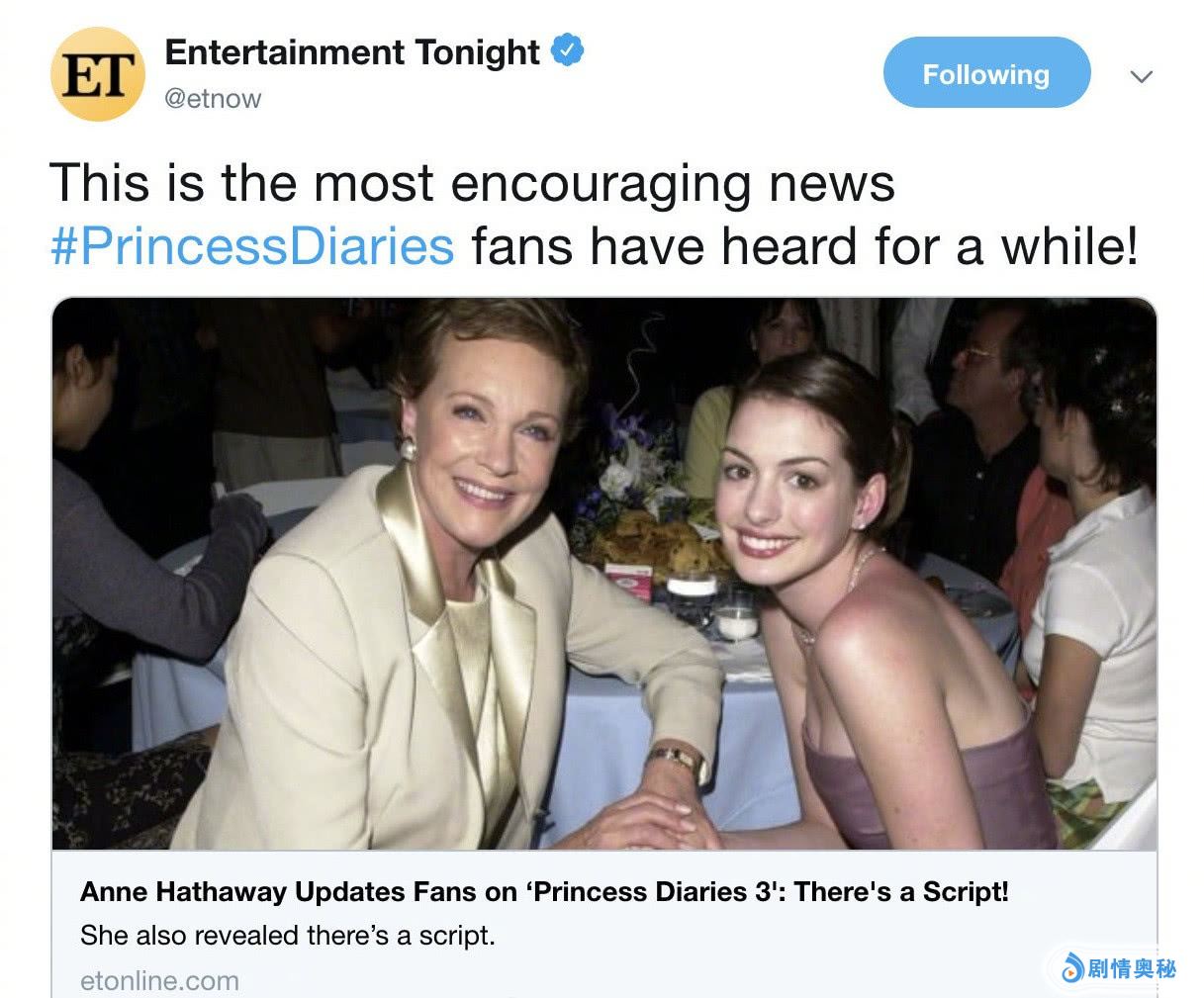Viewport: 1204px width, 998px height.
Task: Click the @etnow handle
Action: point(212,99)
